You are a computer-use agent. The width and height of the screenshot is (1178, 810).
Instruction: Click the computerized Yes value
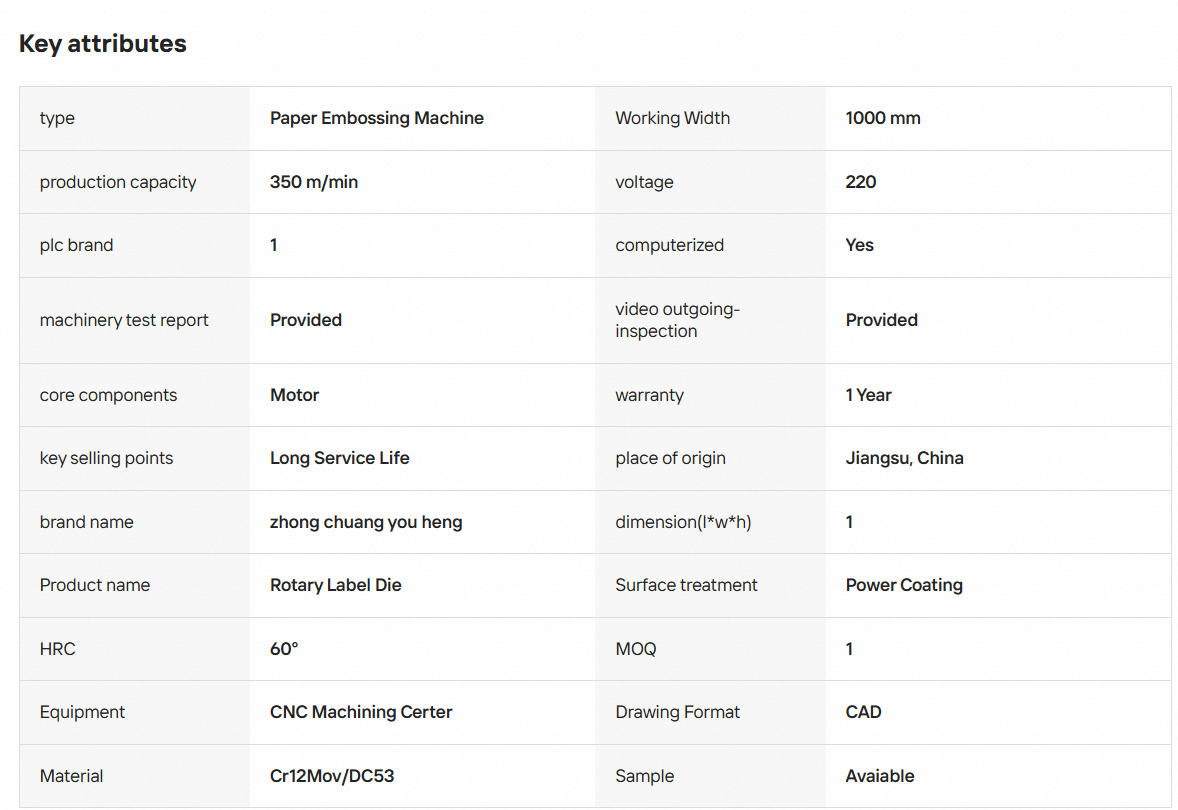(x=859, y=245)
